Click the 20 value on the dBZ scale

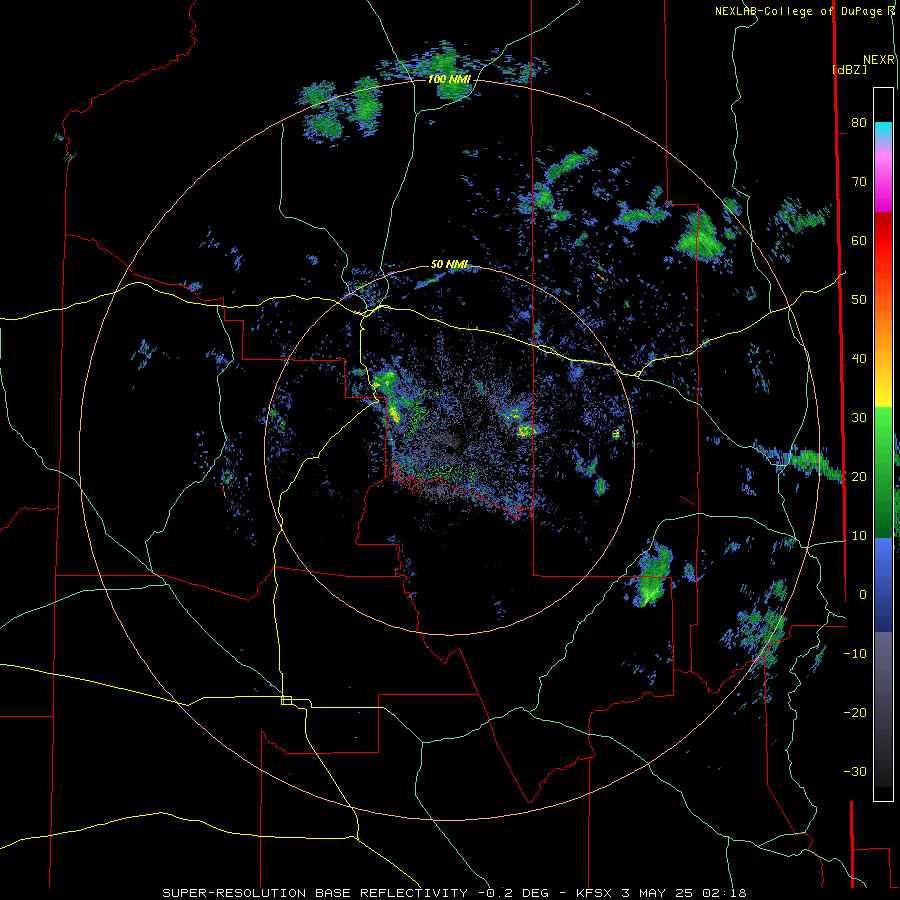pyautogui.click(x=859, y=477)
